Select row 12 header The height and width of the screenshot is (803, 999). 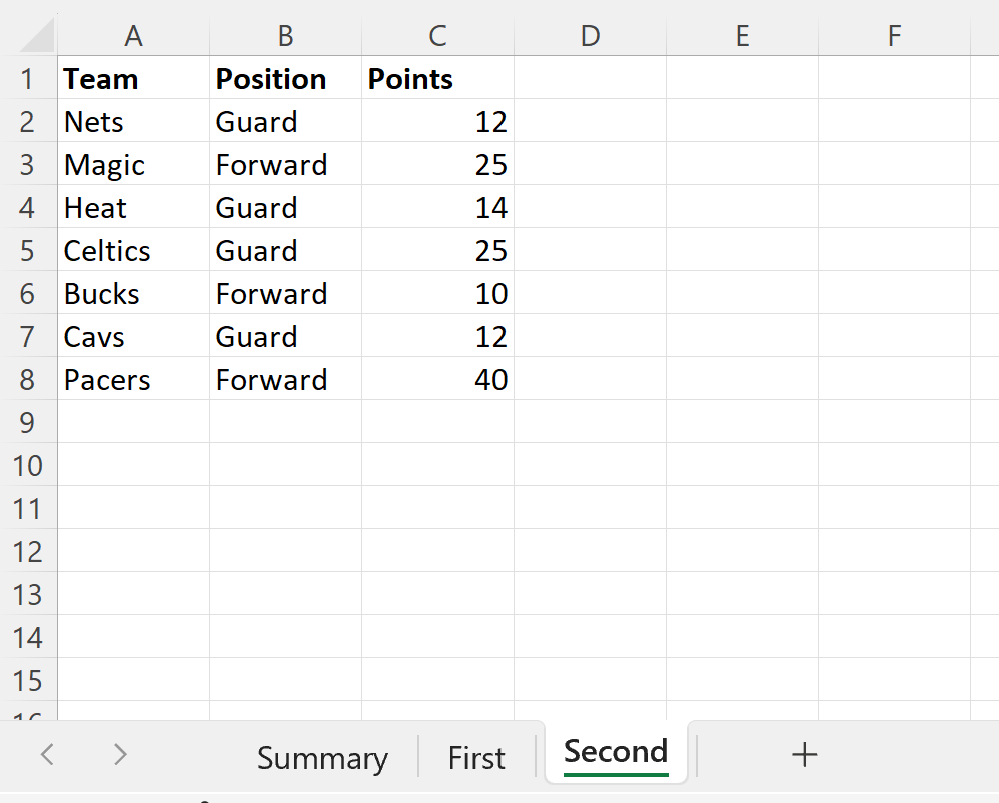tap(28, 552)
